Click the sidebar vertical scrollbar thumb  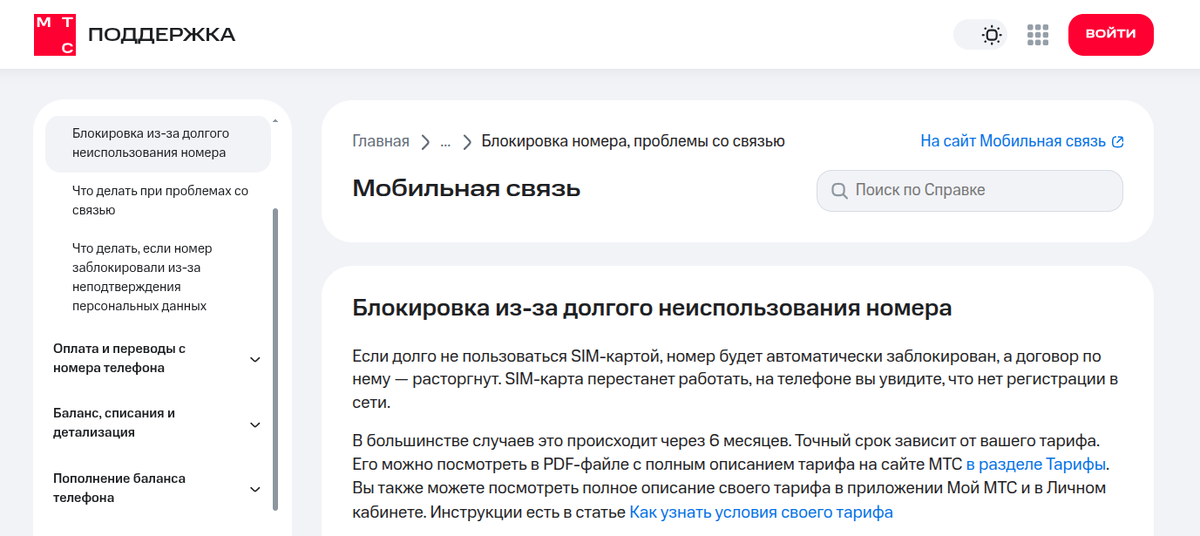276,359
